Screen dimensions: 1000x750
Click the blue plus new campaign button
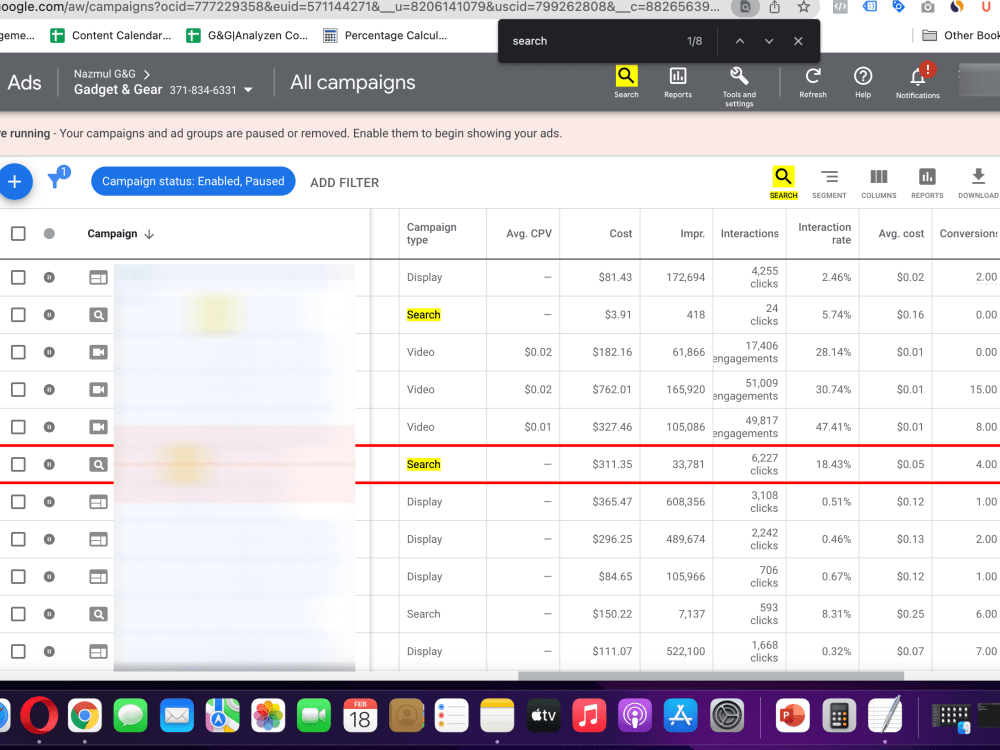coord(14,182)
